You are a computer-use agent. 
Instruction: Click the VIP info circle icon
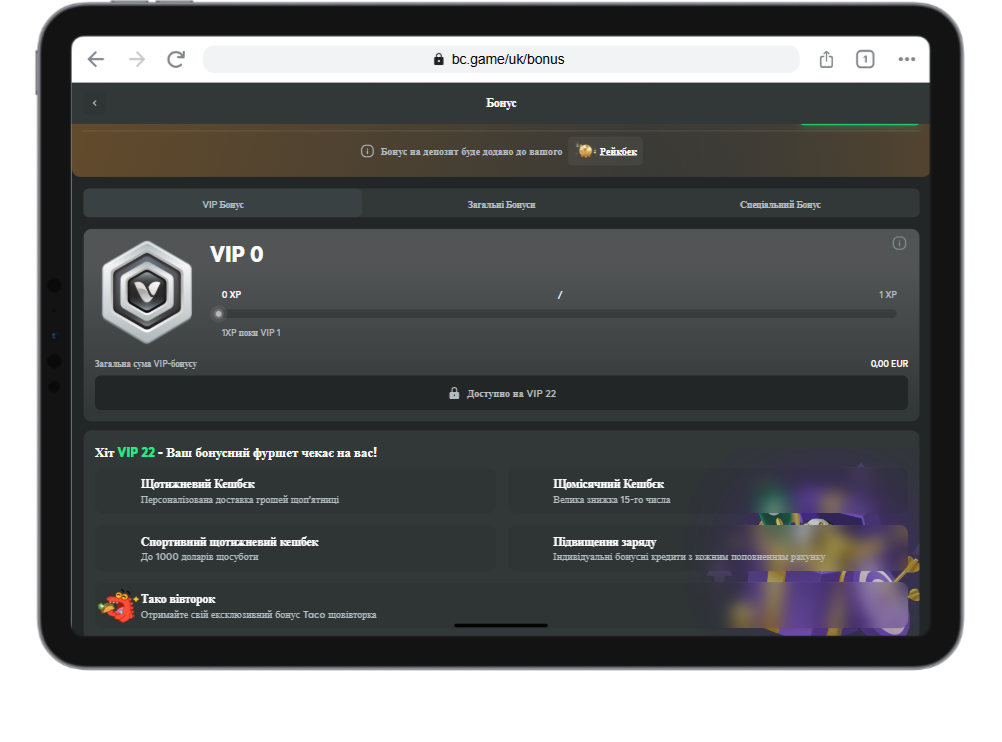coord(898,243)
